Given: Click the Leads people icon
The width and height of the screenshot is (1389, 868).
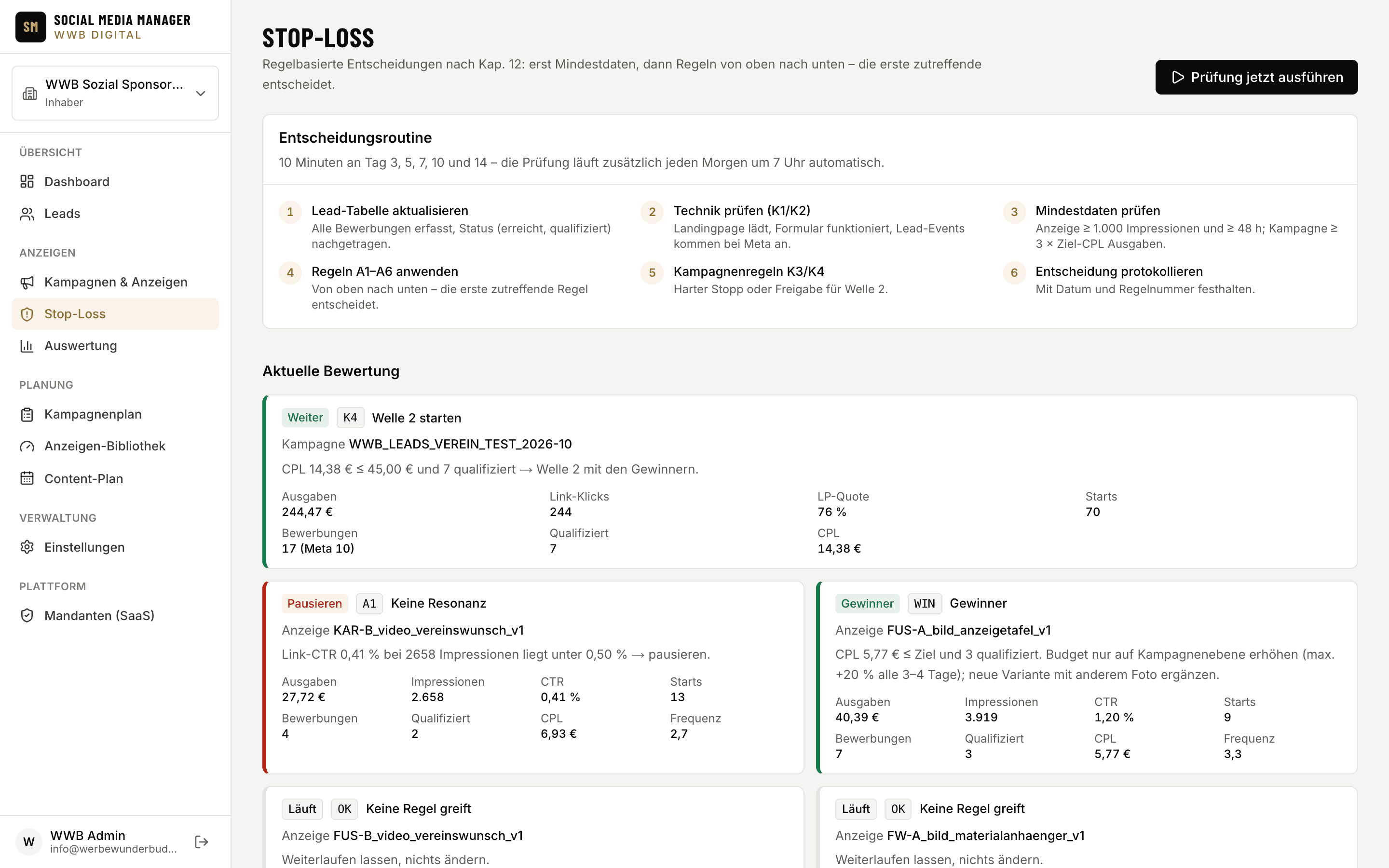Looking at the screenshot, I should tap(27, 214).
